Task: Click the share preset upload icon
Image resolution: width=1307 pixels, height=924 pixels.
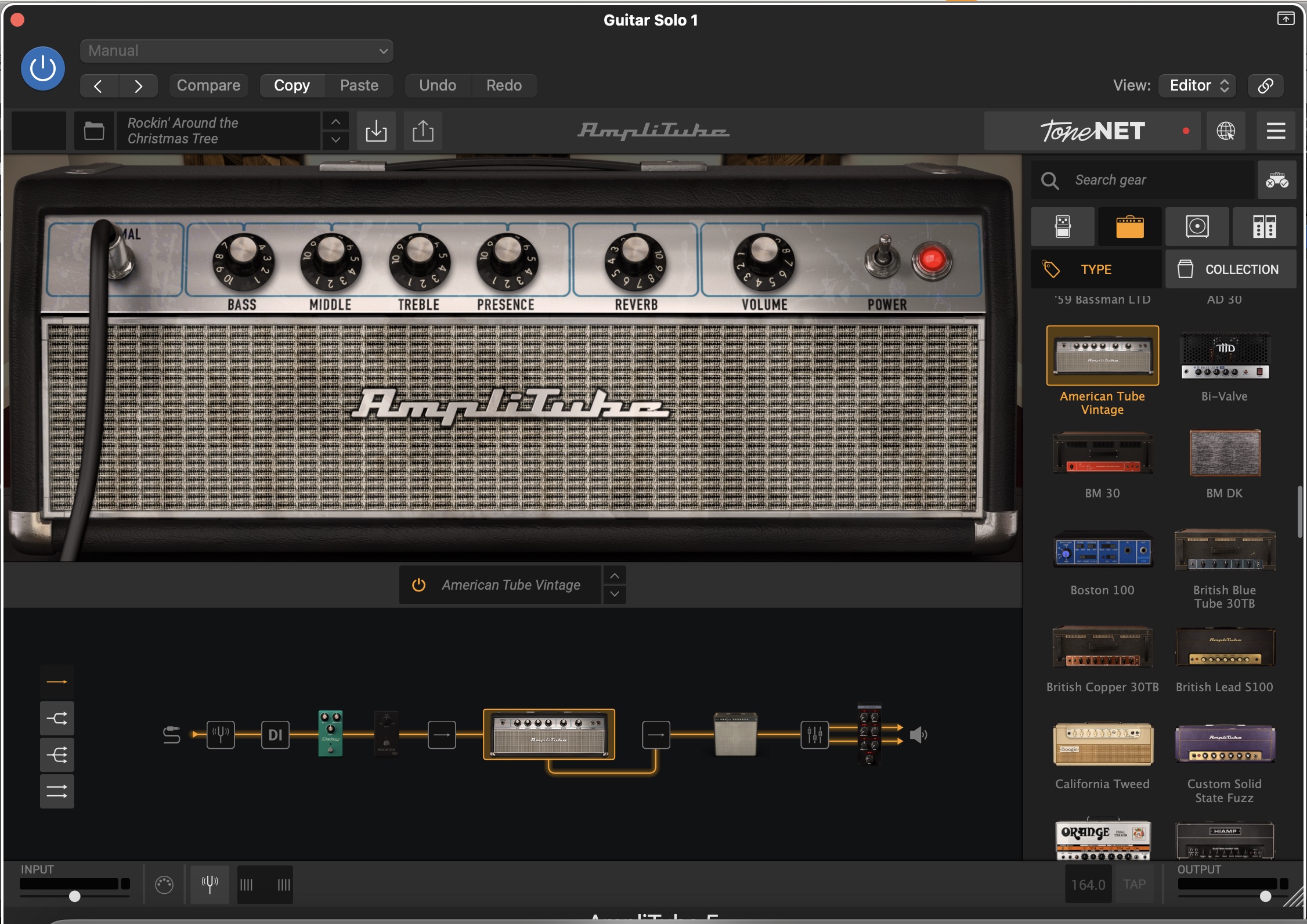Action: click(x=423, y=131)
